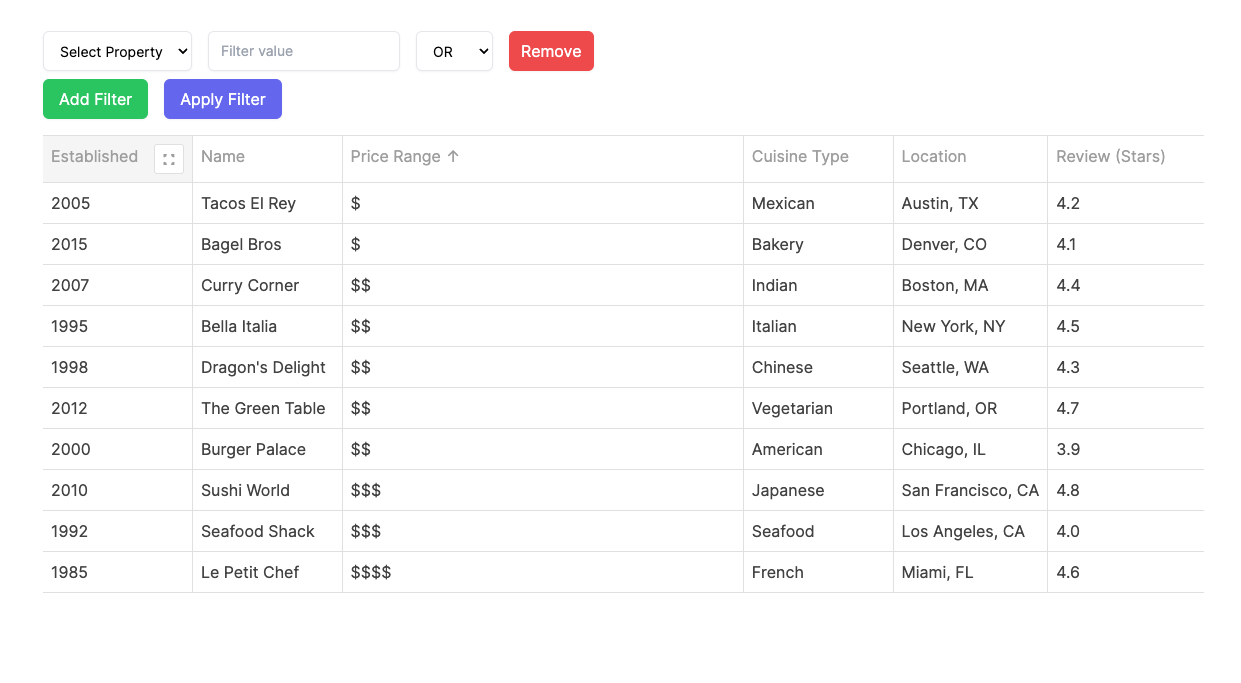Click the Seafood Shack location cell
1241x683 pixels.
(962, 531)
